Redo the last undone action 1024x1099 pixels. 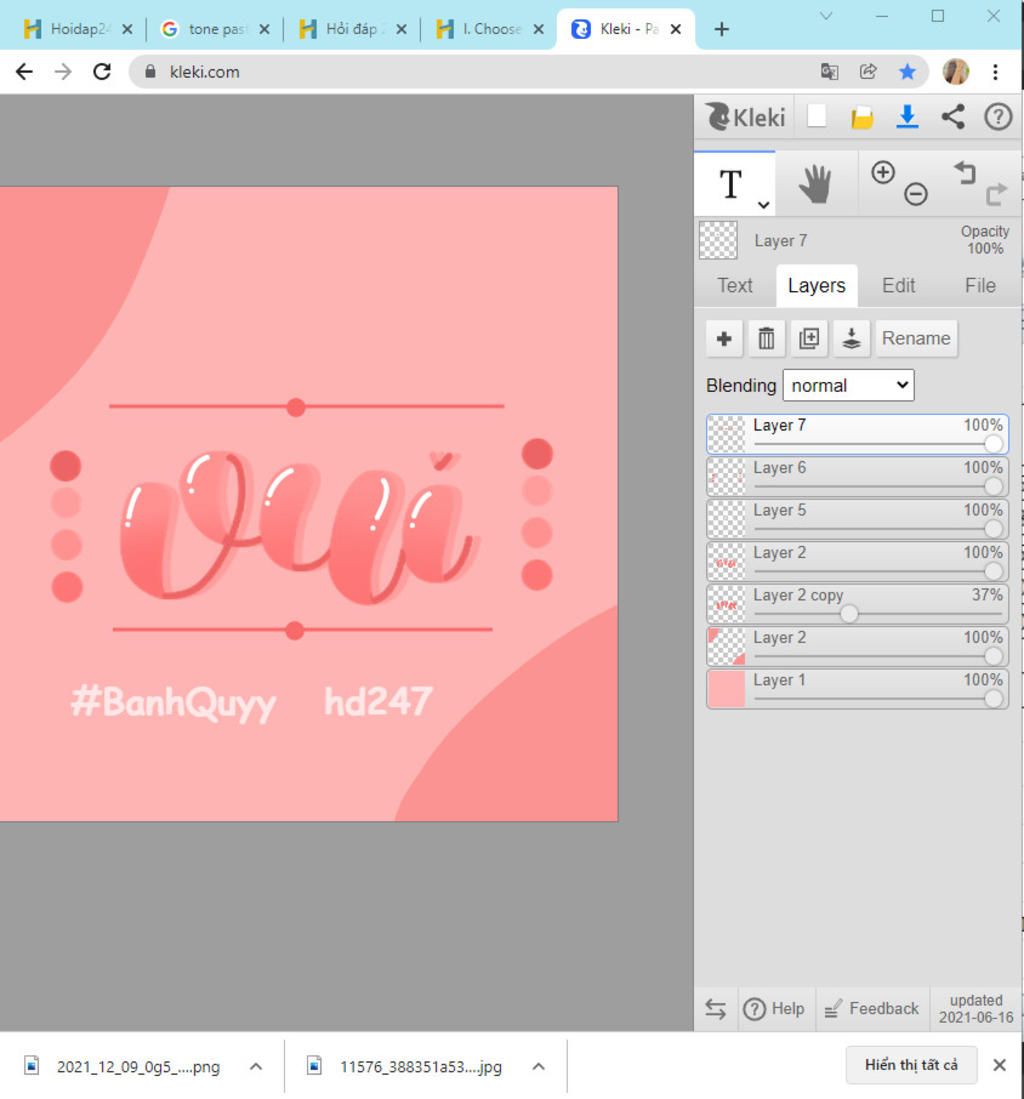(996, 194)
